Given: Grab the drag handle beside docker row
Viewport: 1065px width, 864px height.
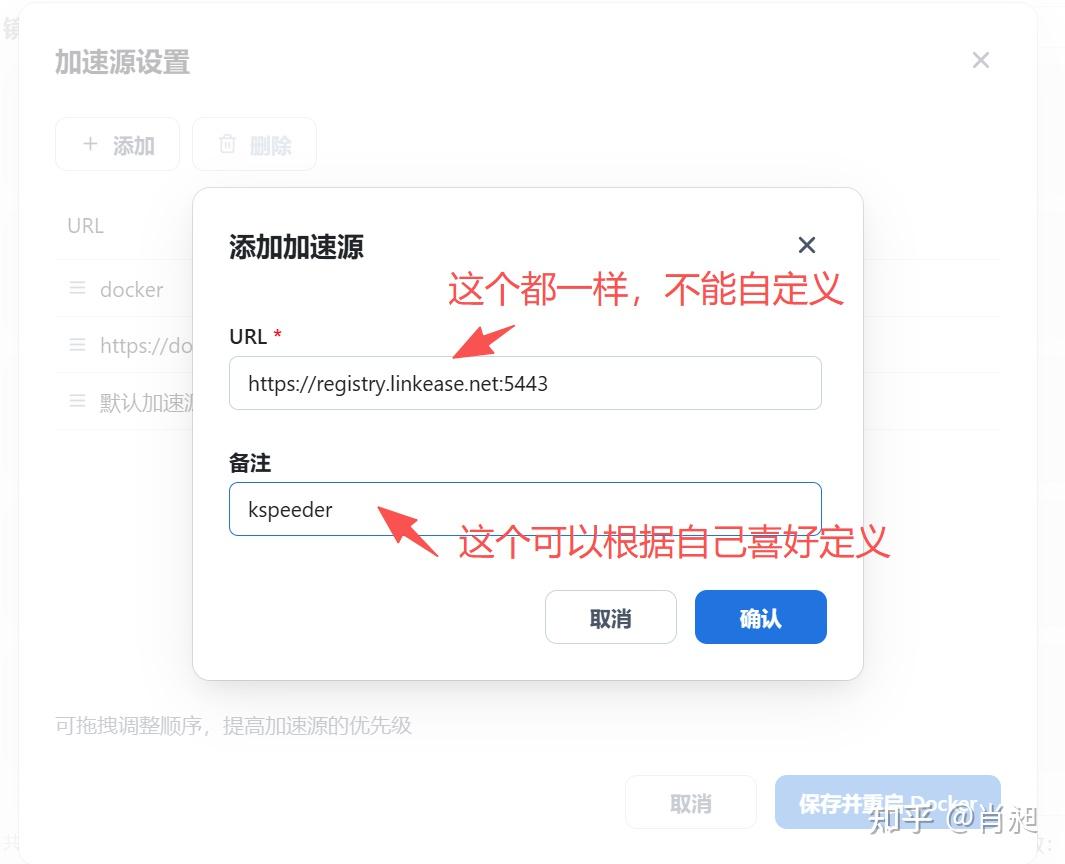Looking at the screenshot, I should coord(77,288).
